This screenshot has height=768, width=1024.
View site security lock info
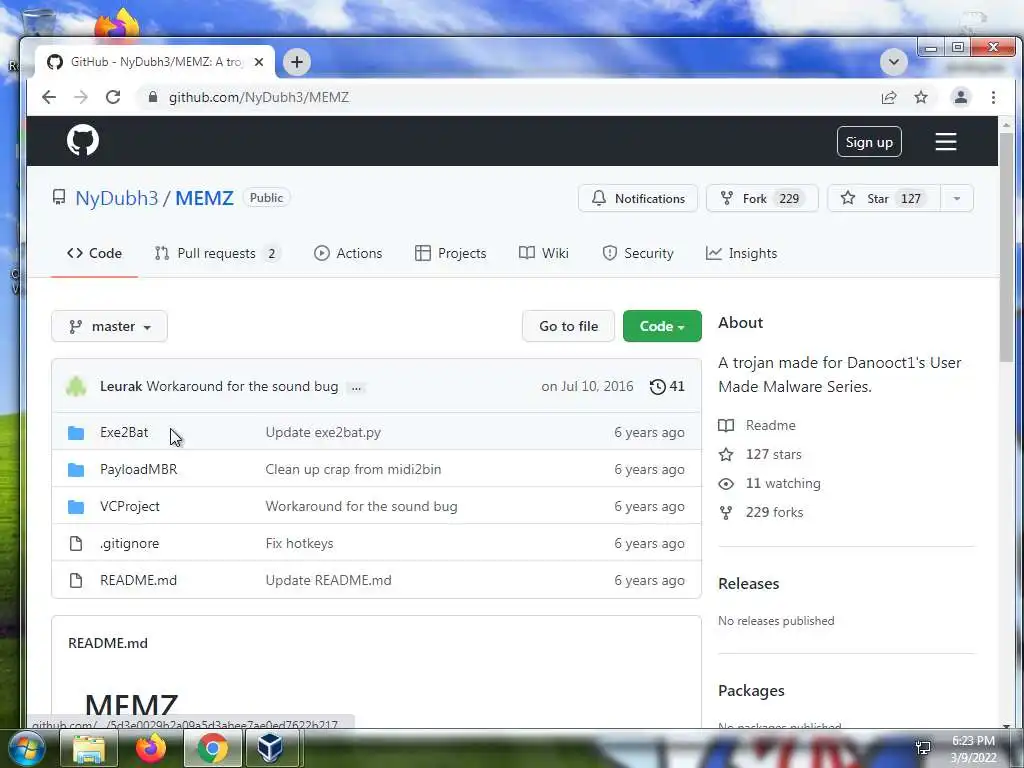pos(153,97)
